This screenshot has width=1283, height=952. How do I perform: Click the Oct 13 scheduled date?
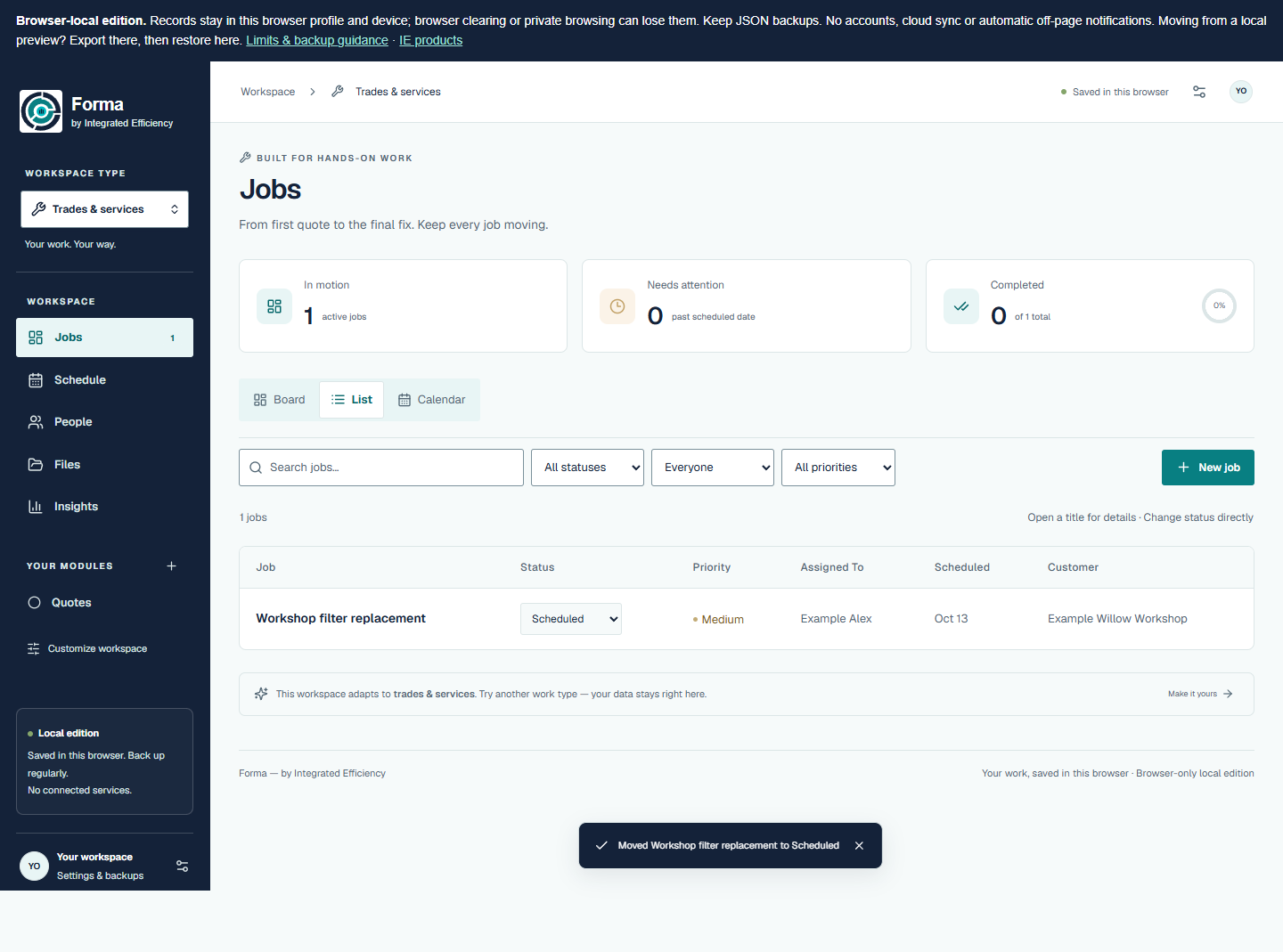pyautogui.click(x=951, y=619)
